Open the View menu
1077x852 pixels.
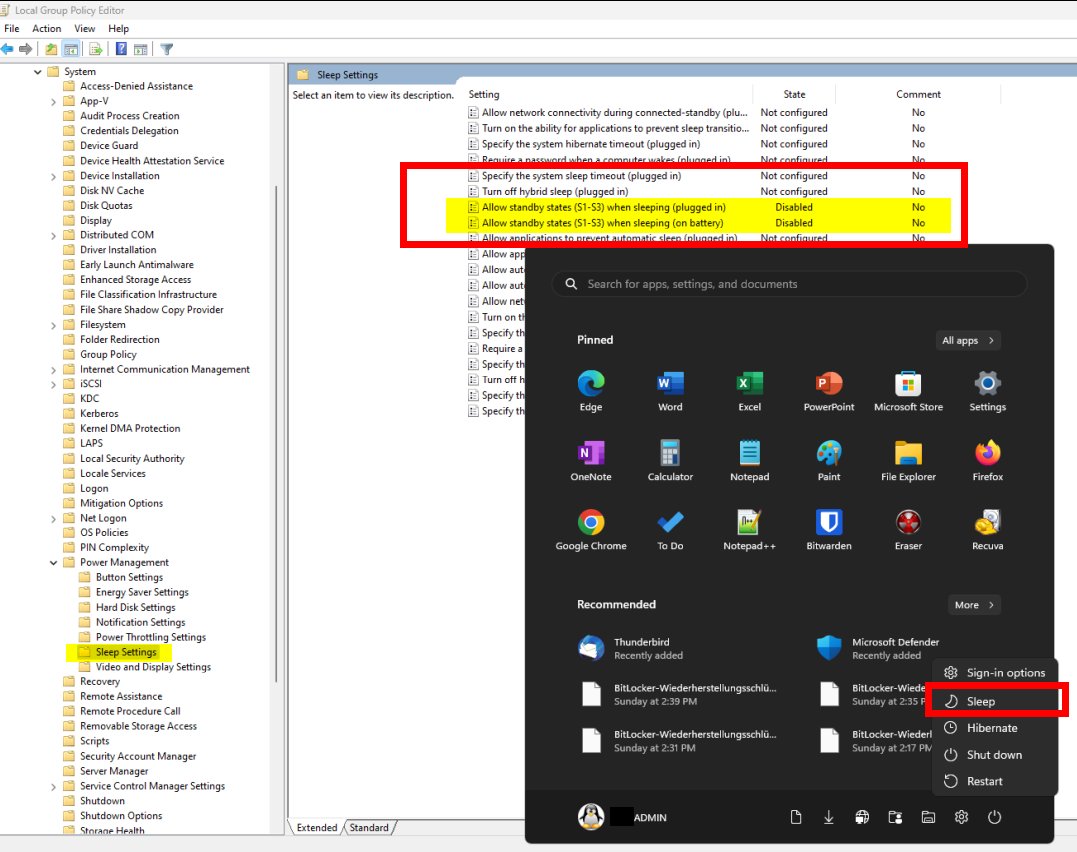84,28
